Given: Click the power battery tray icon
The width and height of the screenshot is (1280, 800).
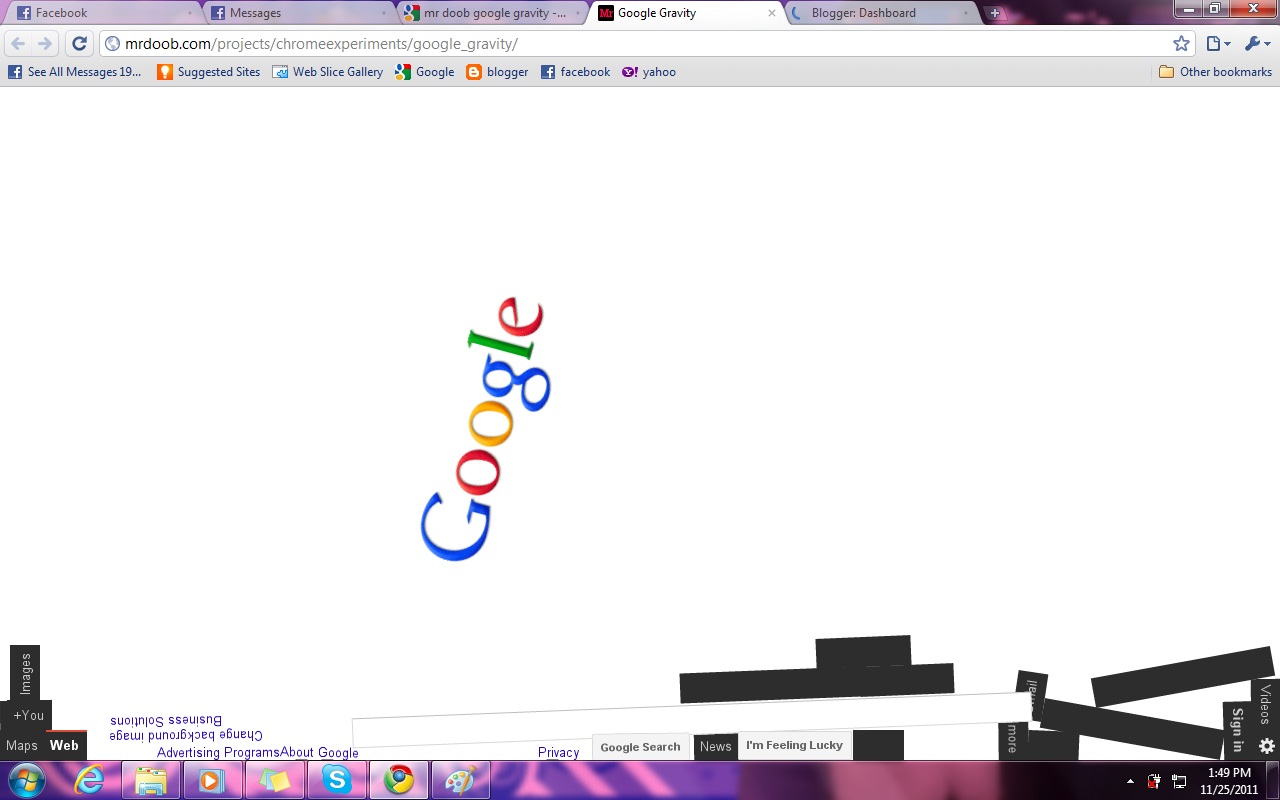Looking at the screenshot, I should tap(1154, 781).
